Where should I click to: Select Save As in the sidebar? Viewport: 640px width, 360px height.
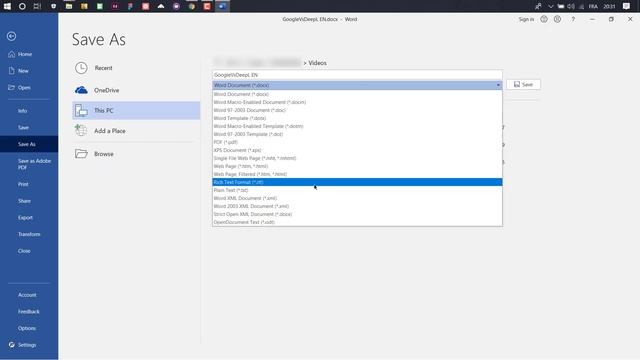pos(29,144)
